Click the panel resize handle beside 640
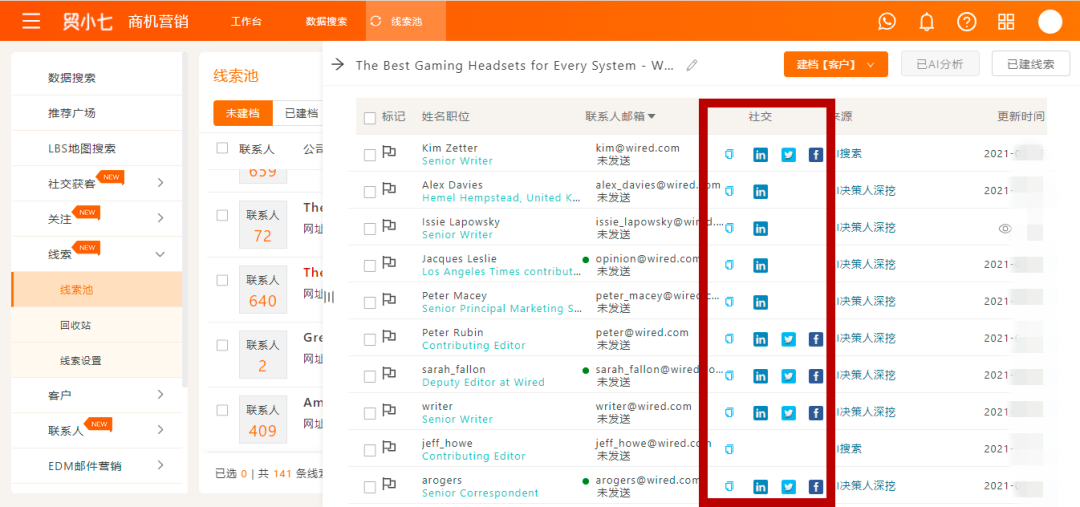This screenshot has width=1080, height=507. pos(329,296)
